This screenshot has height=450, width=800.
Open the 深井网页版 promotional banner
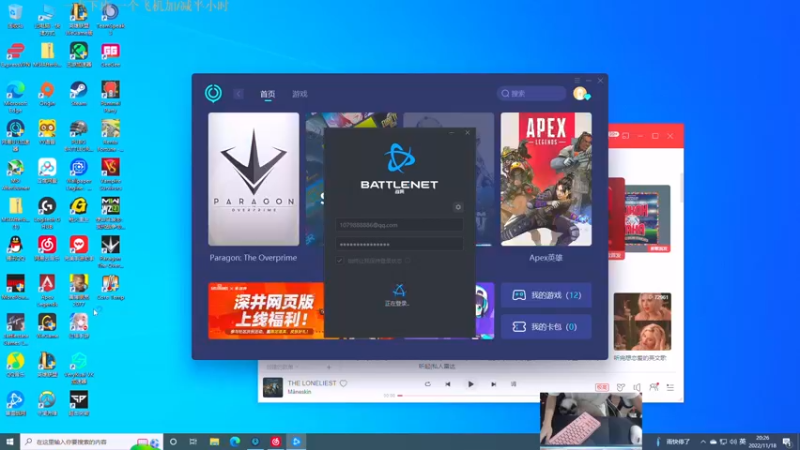tap(266, 311)
